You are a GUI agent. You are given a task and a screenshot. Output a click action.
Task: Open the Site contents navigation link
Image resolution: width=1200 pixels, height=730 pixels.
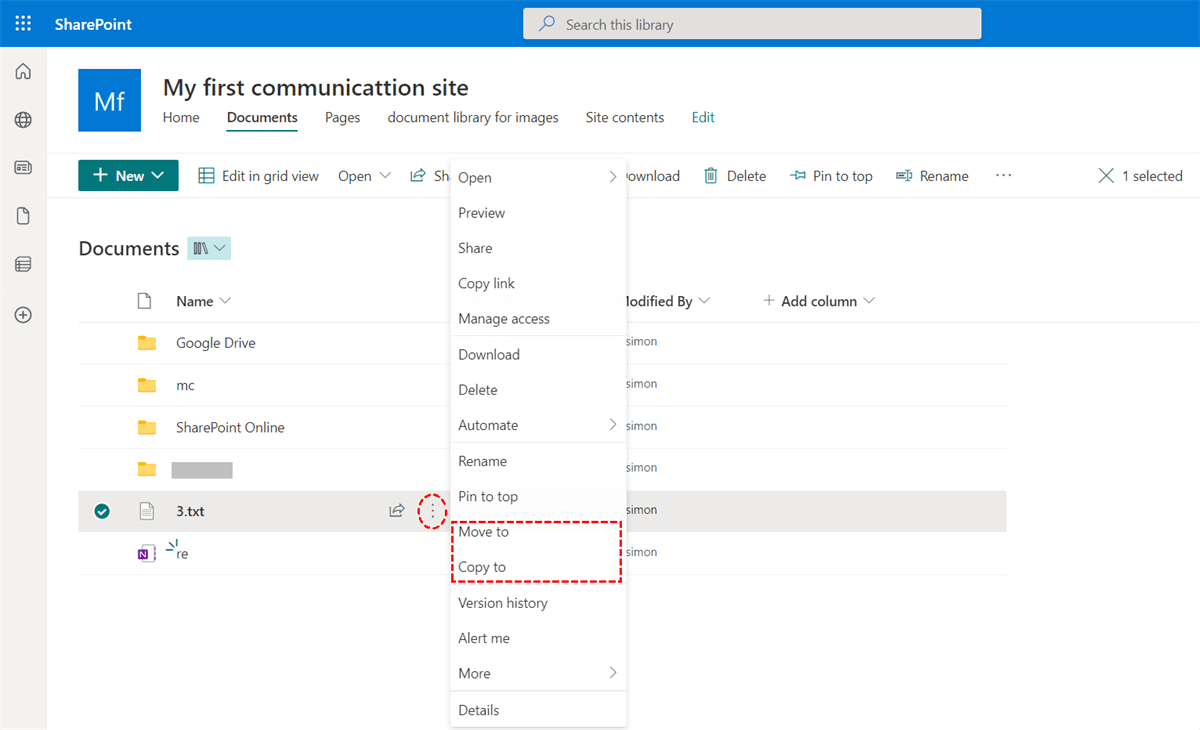click(625, 117)
